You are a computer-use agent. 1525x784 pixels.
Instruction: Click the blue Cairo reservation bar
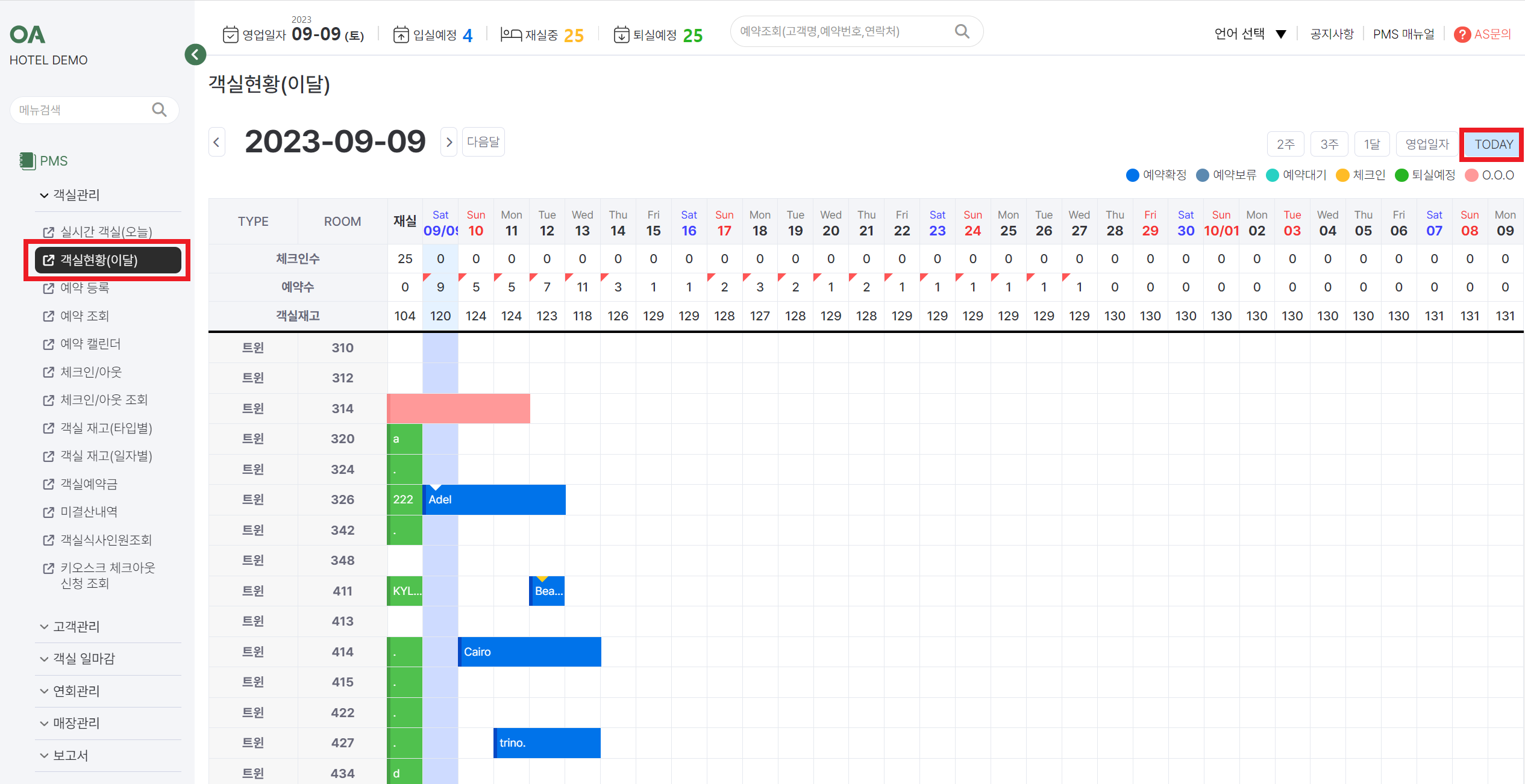[529, 652]
